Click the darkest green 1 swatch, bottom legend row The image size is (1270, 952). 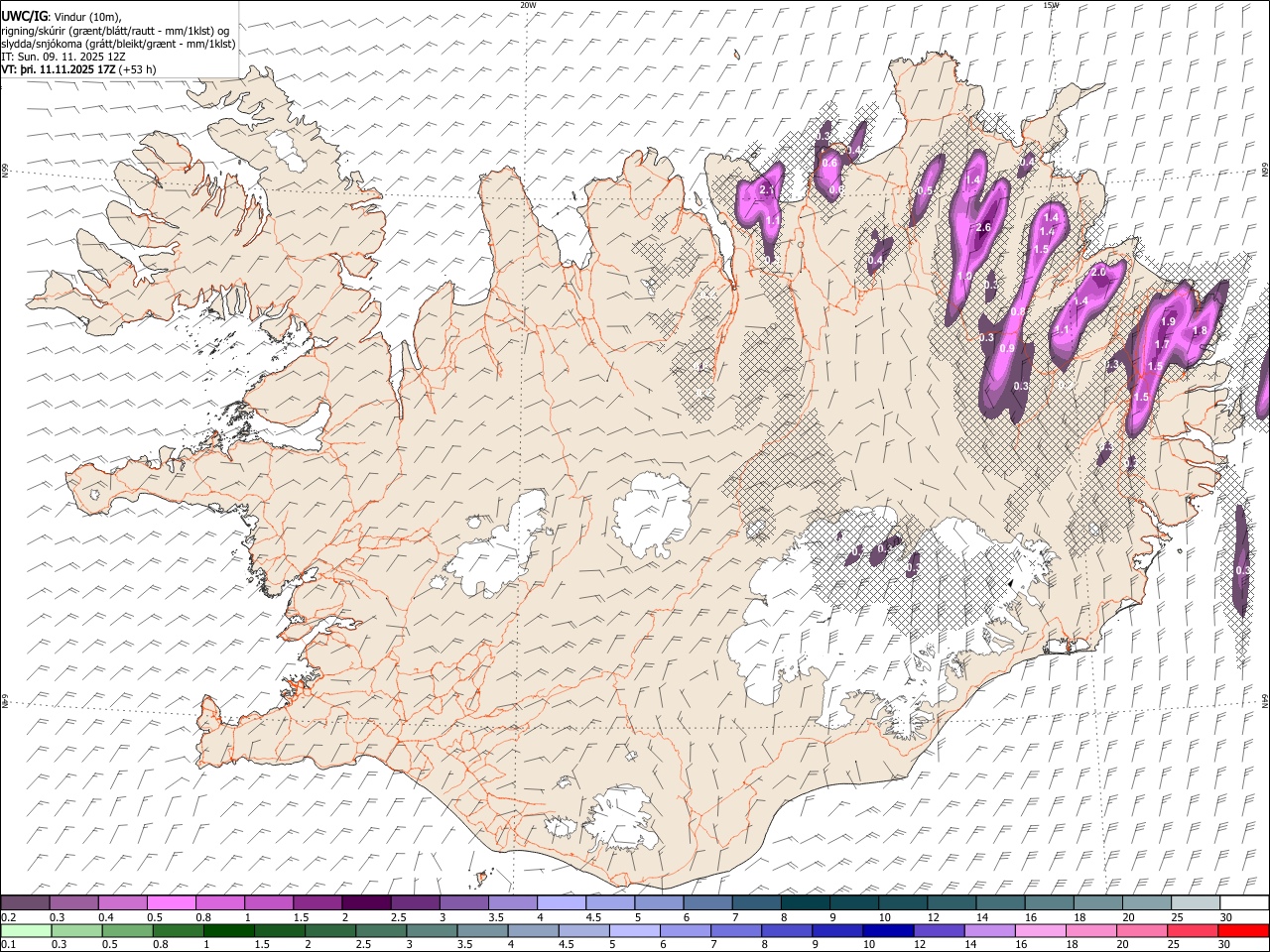[x=229, y=931]
